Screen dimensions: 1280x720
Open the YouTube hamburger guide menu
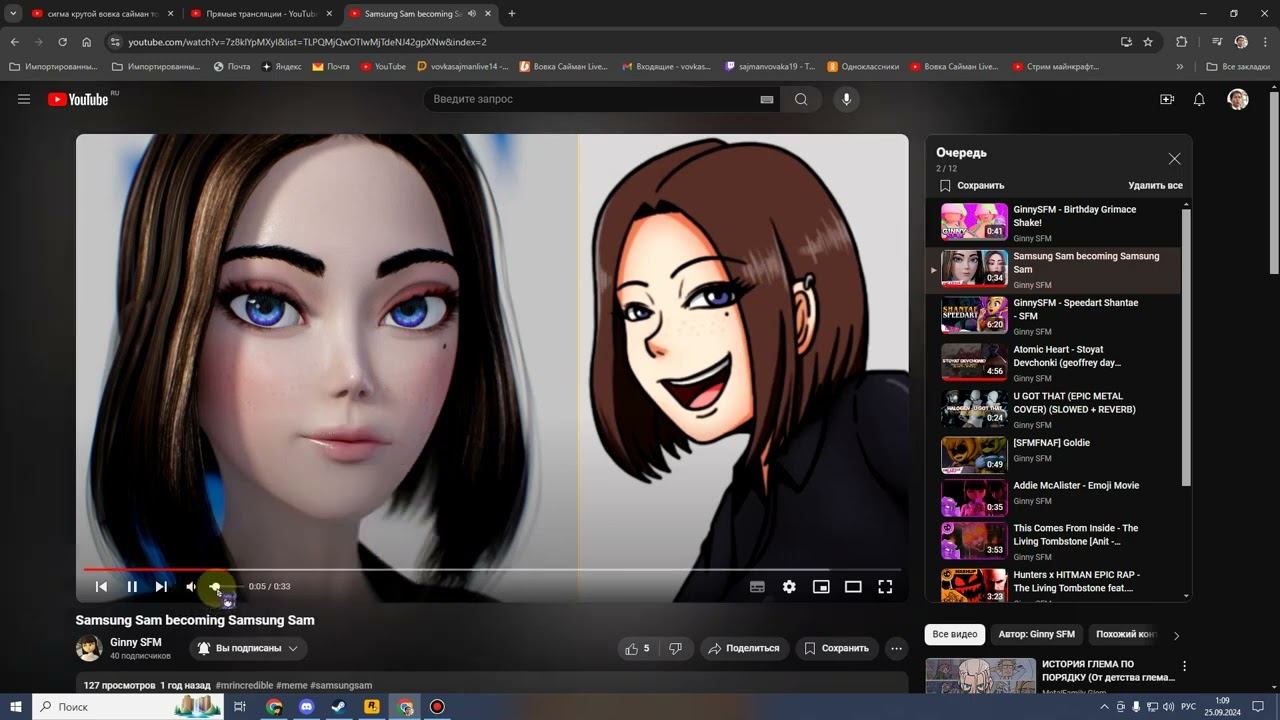point(24,99)
